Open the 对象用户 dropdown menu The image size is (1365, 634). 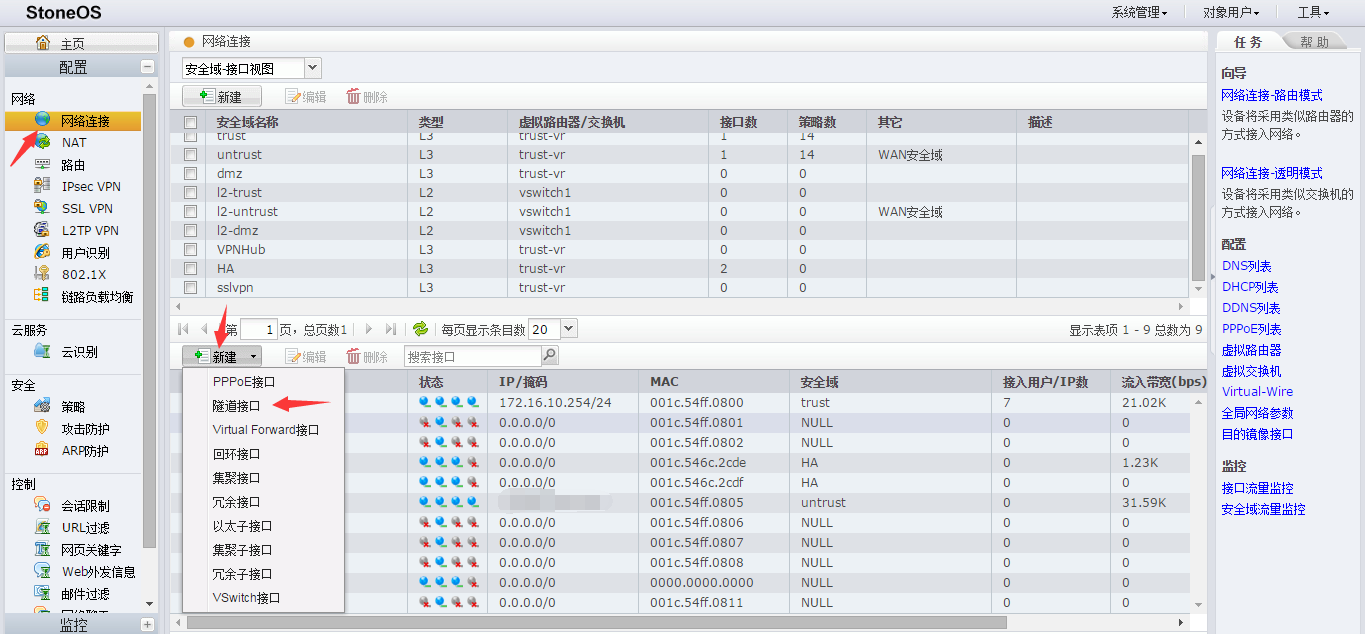tap(1230, 13)
